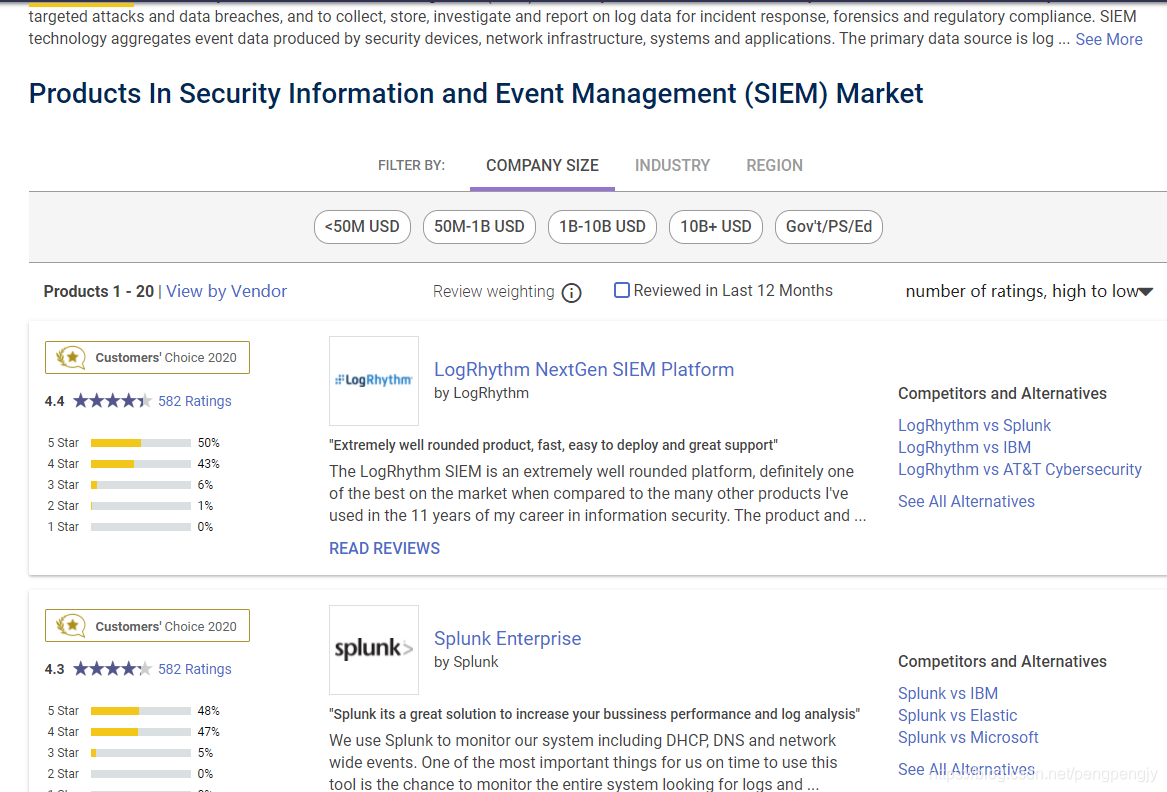Filter by 10B+ USD company size
Screen dimensions: 1167x792
[716, 226]
